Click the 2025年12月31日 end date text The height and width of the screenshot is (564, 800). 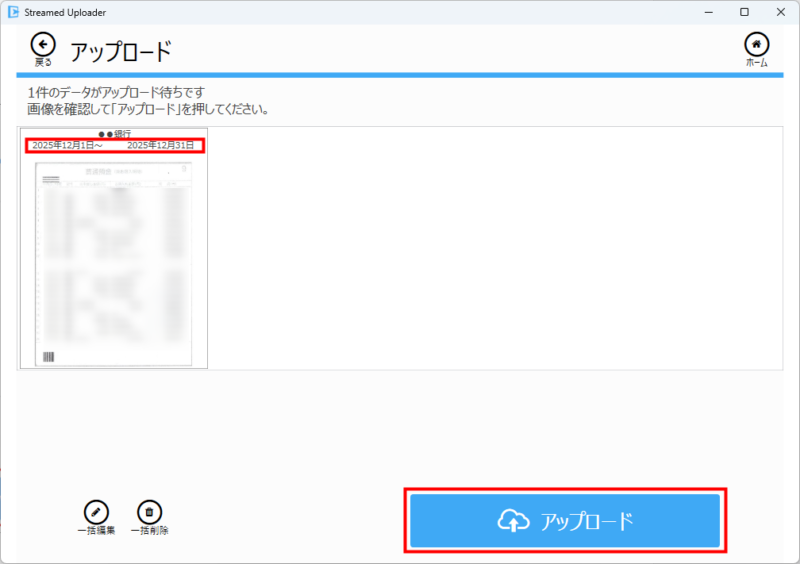pyautogui.click(x=161, y=145)
